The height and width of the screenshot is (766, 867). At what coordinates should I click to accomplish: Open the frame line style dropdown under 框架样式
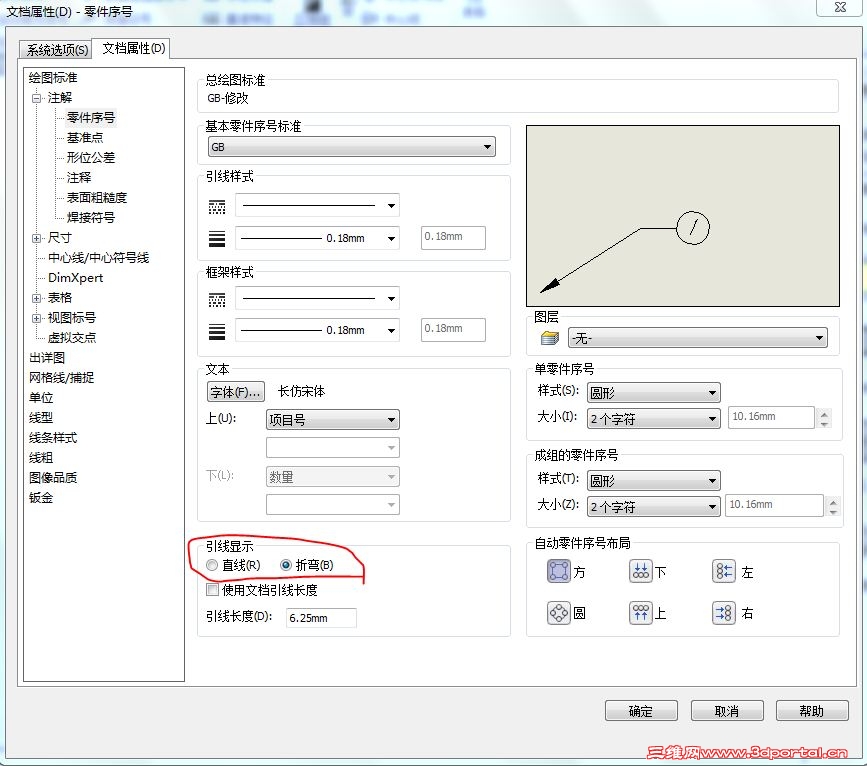[317, 298]
